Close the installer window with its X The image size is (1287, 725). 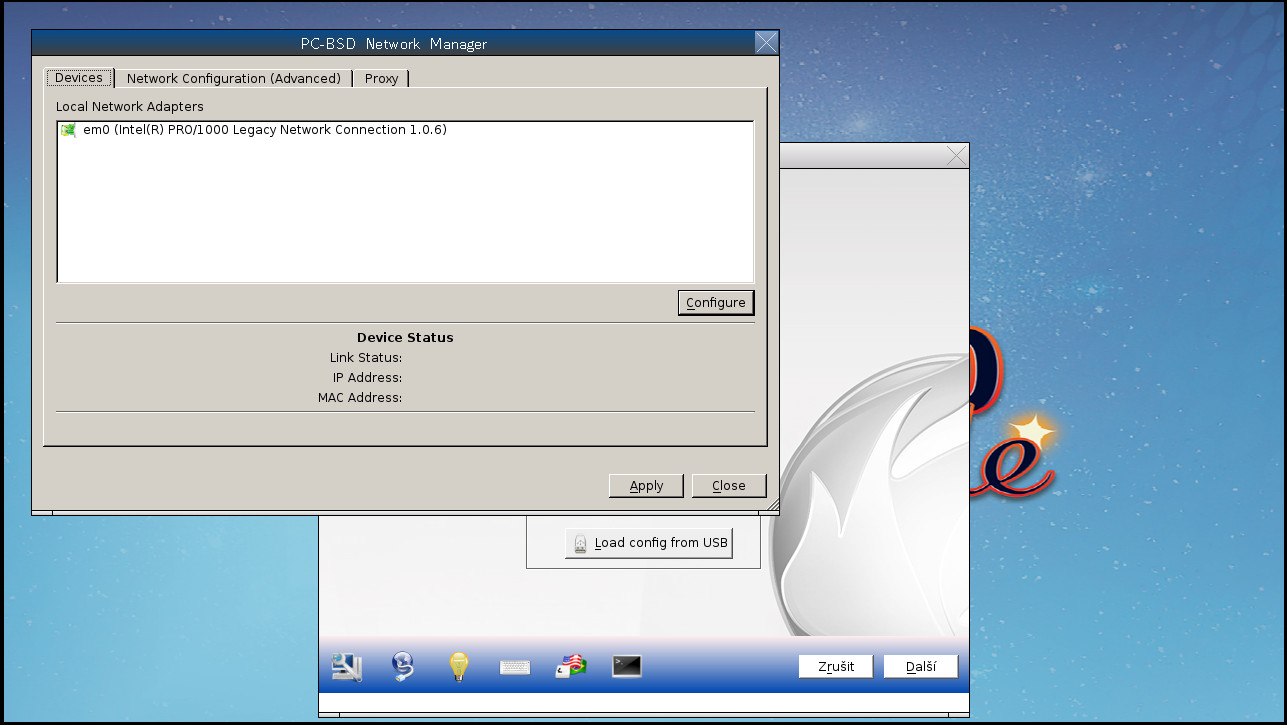(956, 155)
